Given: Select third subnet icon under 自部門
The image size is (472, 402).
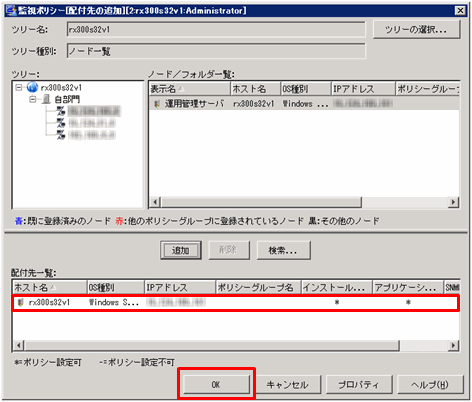Looking at the screenshot, I should click(60, 135).
